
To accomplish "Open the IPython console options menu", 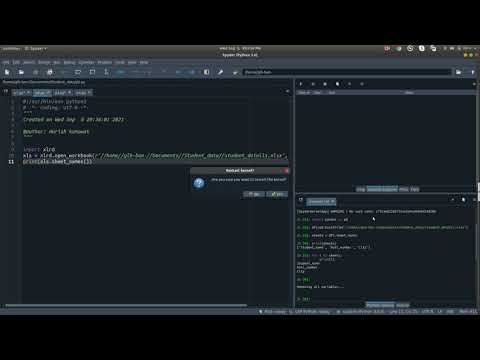I will (x=474, y=200).
